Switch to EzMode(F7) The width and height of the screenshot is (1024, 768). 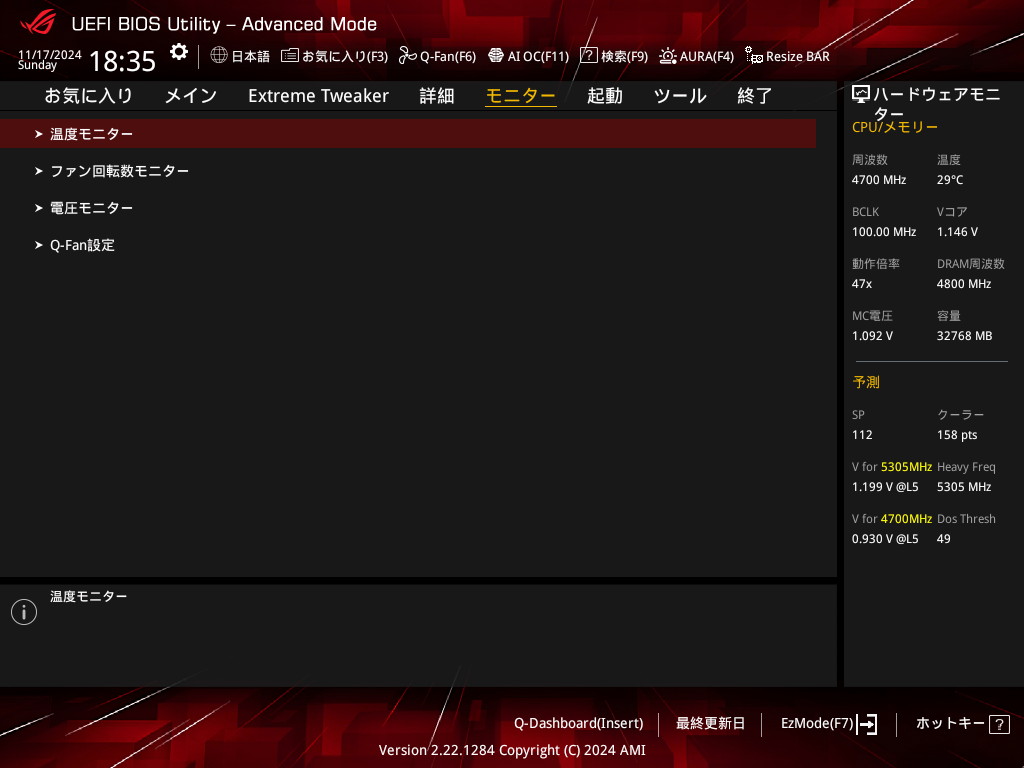(817, 724)
